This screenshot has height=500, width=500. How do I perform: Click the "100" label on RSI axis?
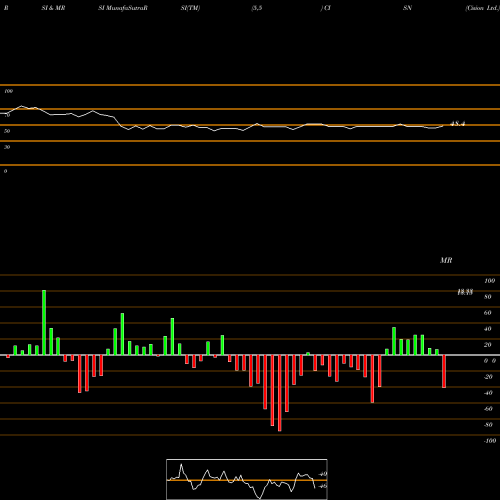(9, 91)
